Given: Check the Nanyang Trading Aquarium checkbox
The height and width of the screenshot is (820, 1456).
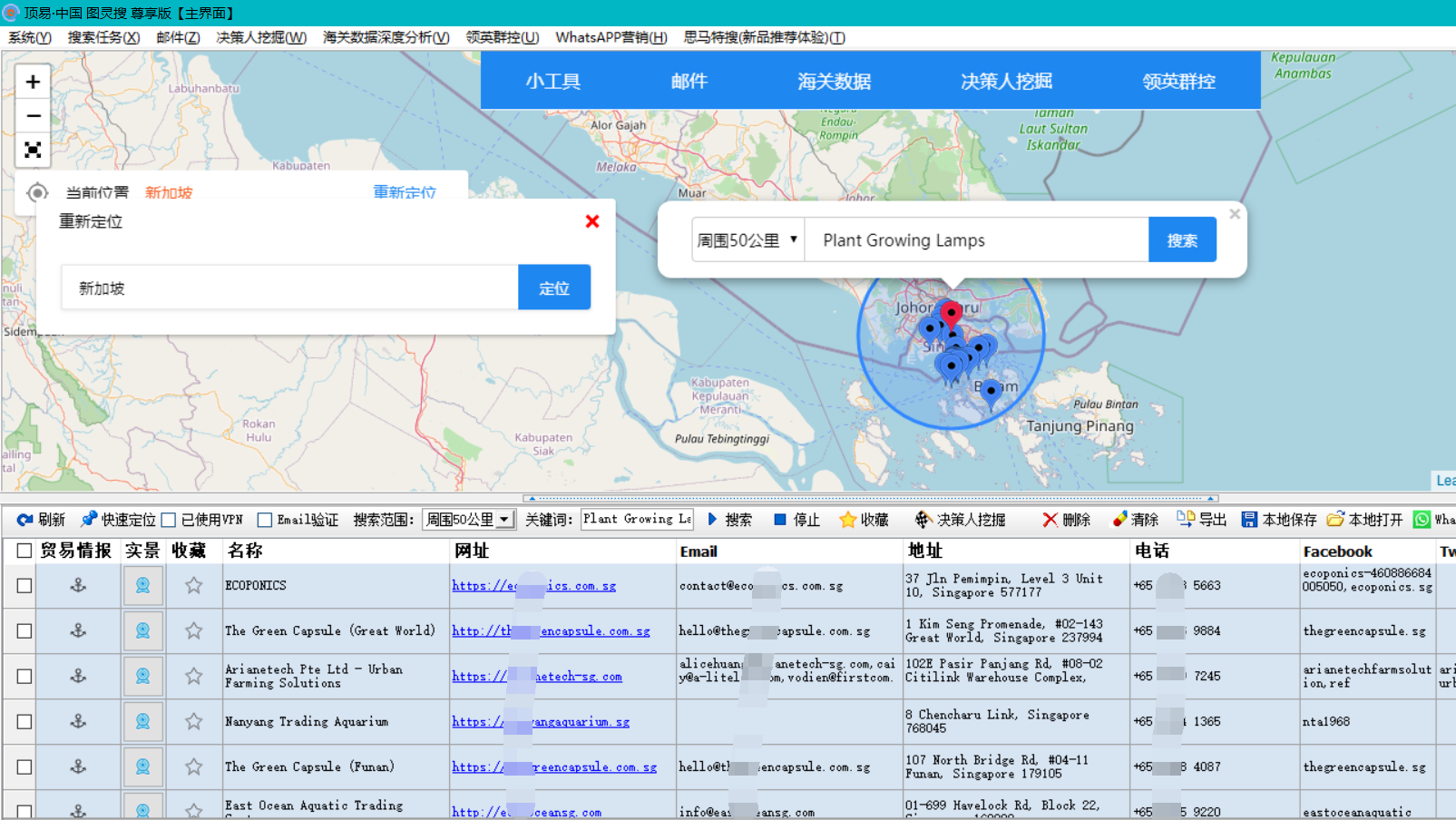Looking at the screenshot, I should (24, 721).
